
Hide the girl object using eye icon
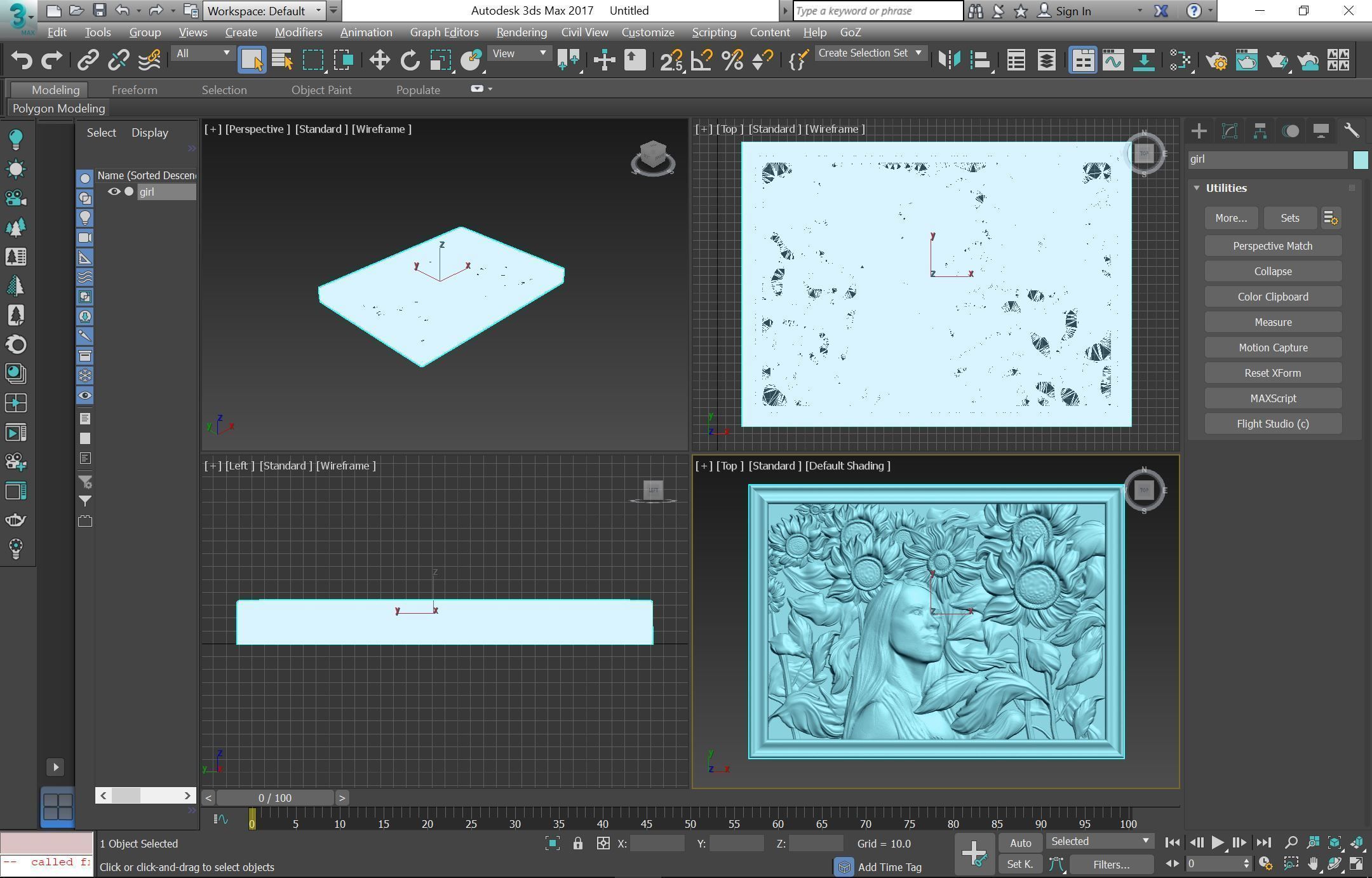pos(114,192)
